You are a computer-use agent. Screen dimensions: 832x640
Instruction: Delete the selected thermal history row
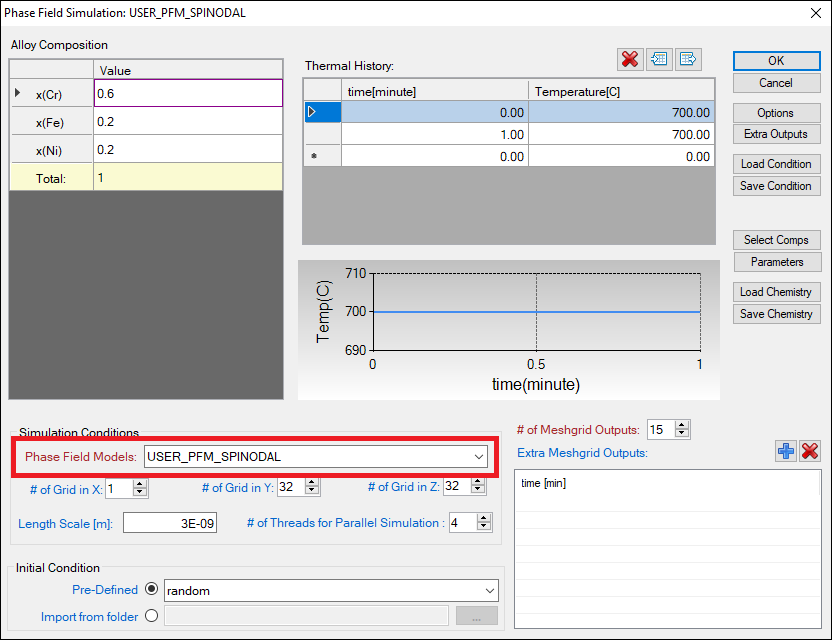[x=630, y=59]
